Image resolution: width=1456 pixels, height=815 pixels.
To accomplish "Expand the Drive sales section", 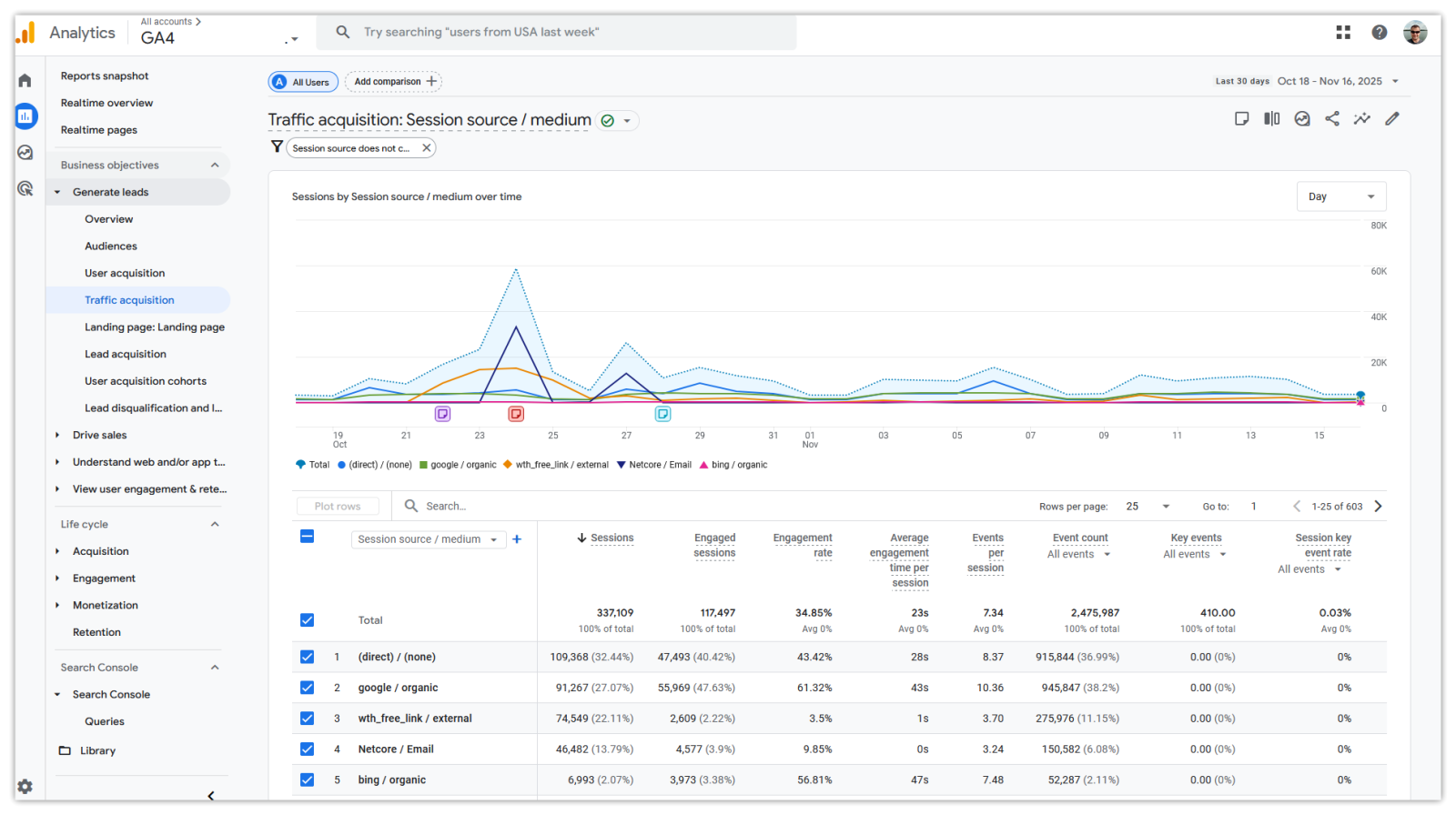I will (x=99, y=436).
